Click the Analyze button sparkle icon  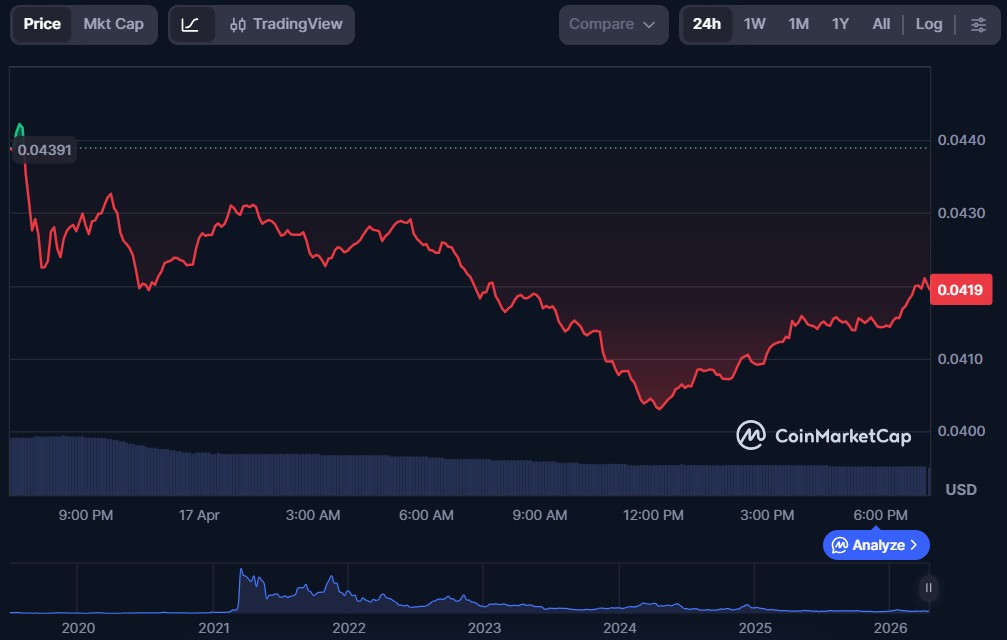point(840,545)
